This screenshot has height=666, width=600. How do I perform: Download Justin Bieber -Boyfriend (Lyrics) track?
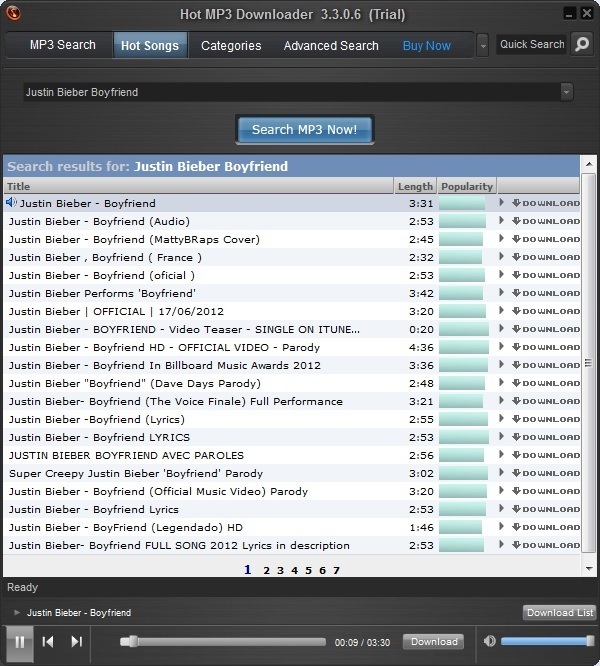point(546,419)
